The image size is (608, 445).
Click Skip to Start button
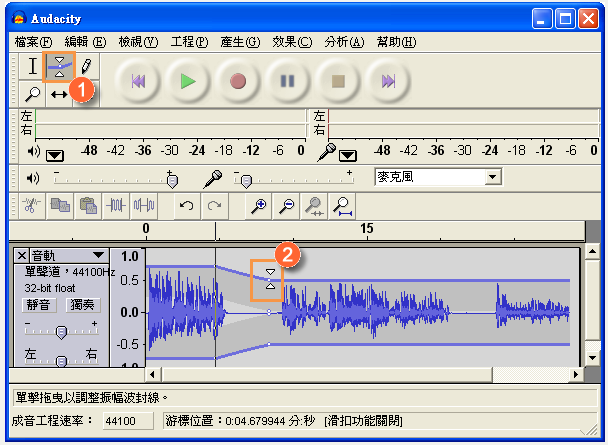pyautogui.click(x=138, y=81)
